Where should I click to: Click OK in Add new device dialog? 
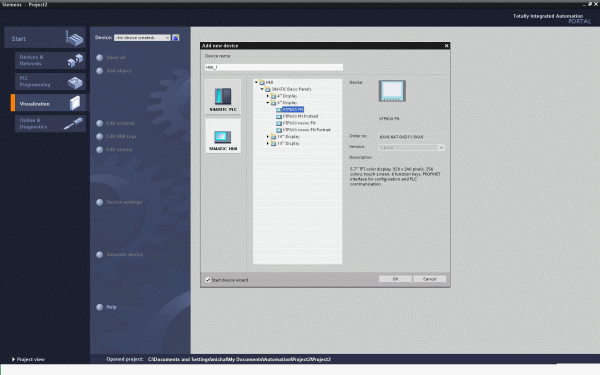coord(395,279)
